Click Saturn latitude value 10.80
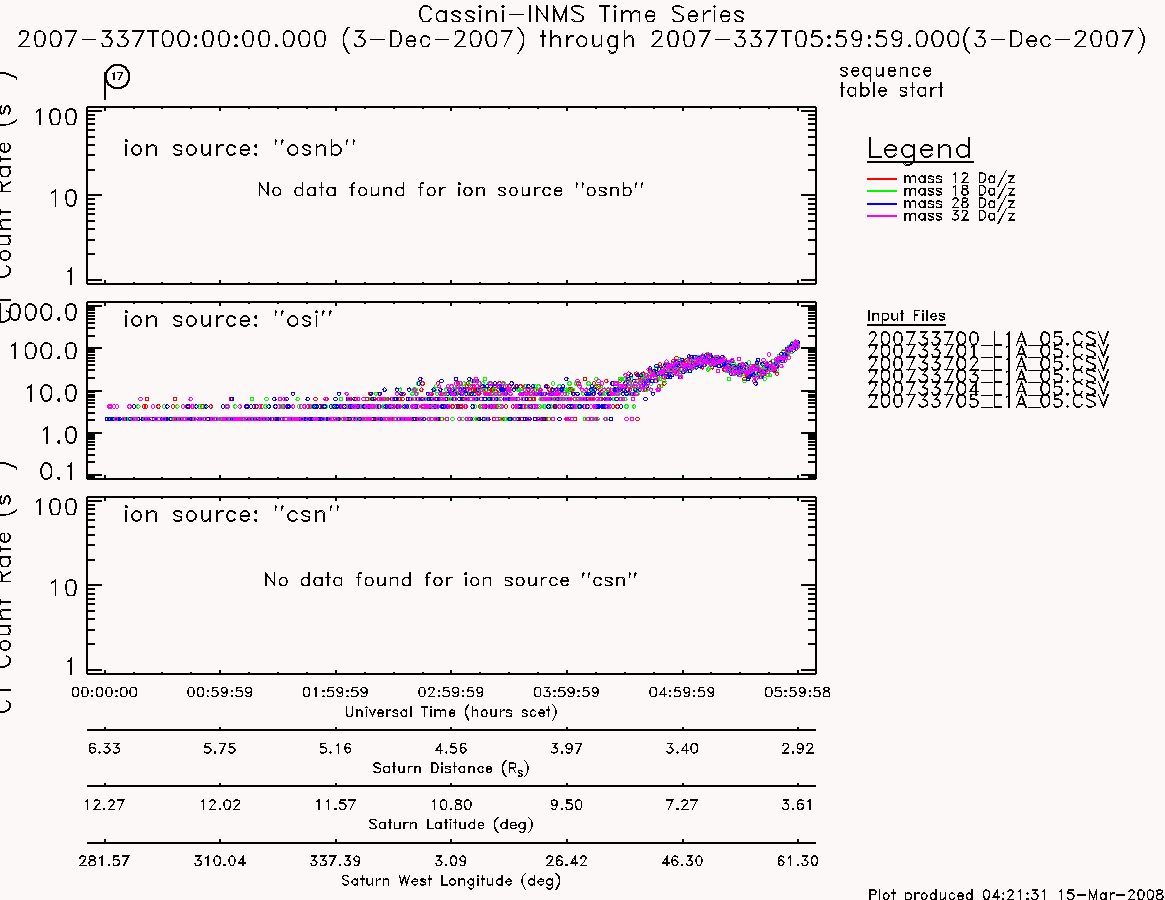Viewport: 1165px width, 900px height. 450,805
